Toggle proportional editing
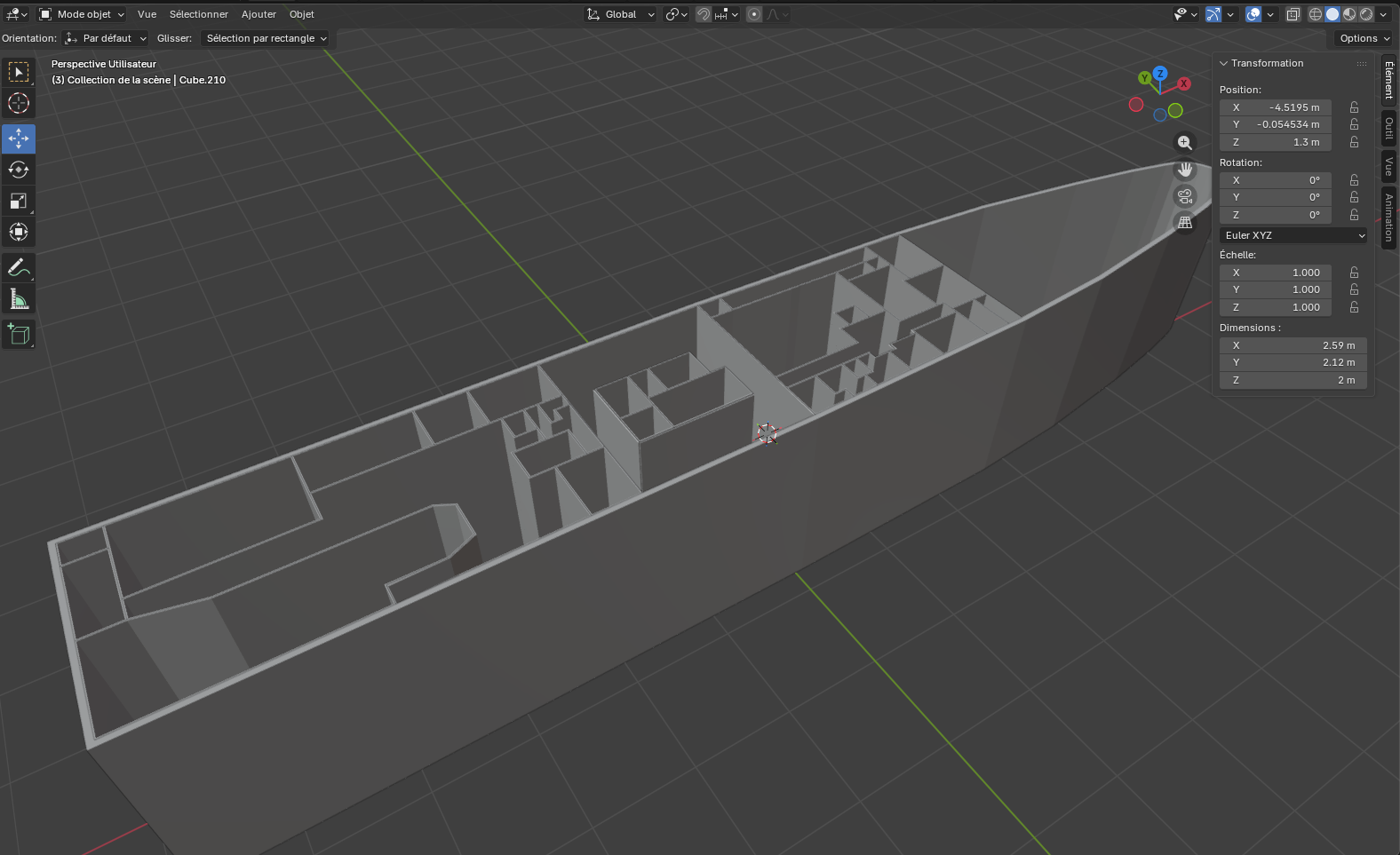The image size is (1400, 855). coord(754,14)
